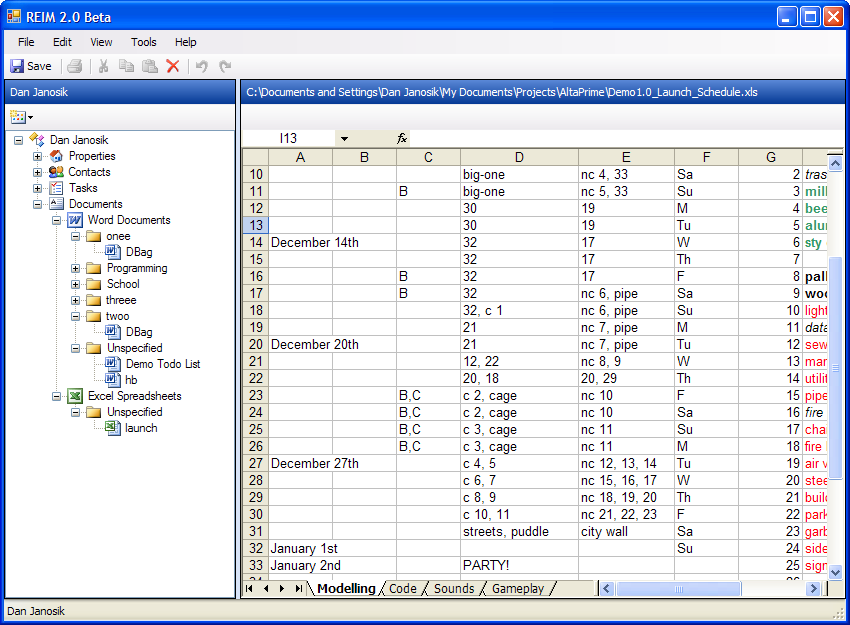Click the I13 cell name box
The width and height of the screenshot is (850, 625).
(x=288, y=139)
